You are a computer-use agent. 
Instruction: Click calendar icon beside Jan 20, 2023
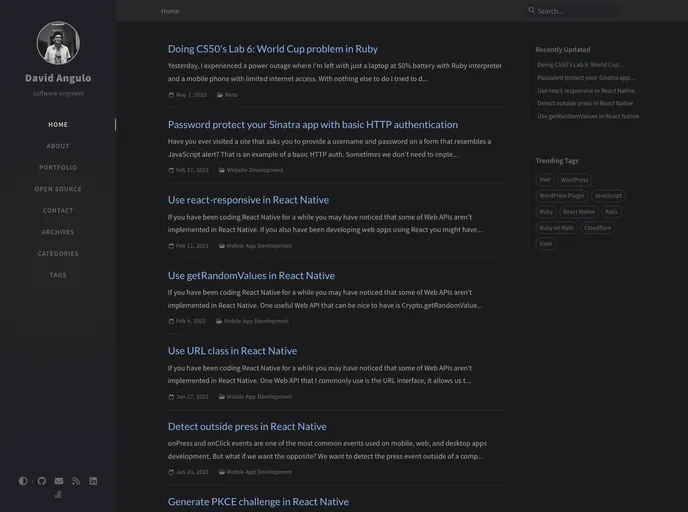(x=171, y=472)
